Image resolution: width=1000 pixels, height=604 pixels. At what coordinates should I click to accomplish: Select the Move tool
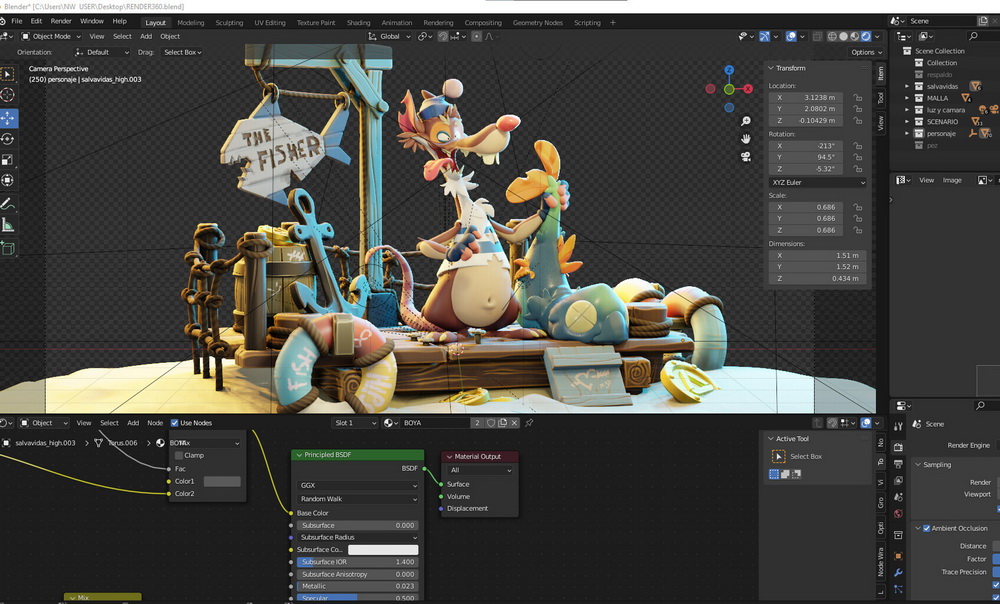pyautogui.click(x=8, y=118)
